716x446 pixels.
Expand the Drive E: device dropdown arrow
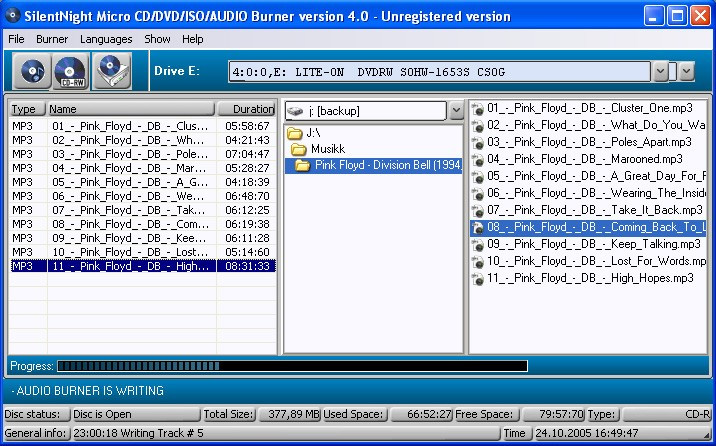click(x=660, y=72)
